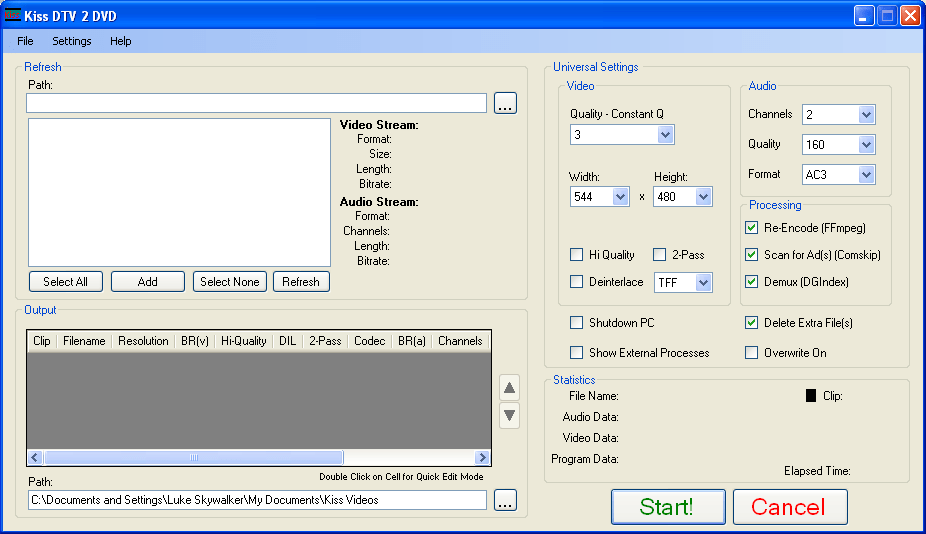Click the Kiss app icon in title bar
The image size is (926, 534).
click(x=12, y=15)
